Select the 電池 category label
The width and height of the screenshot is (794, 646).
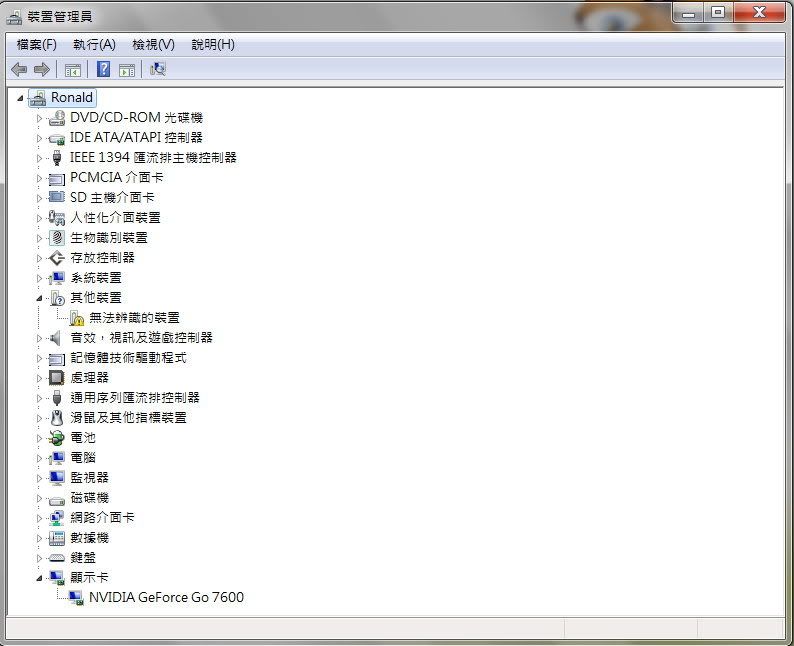(x=83, y=437)
